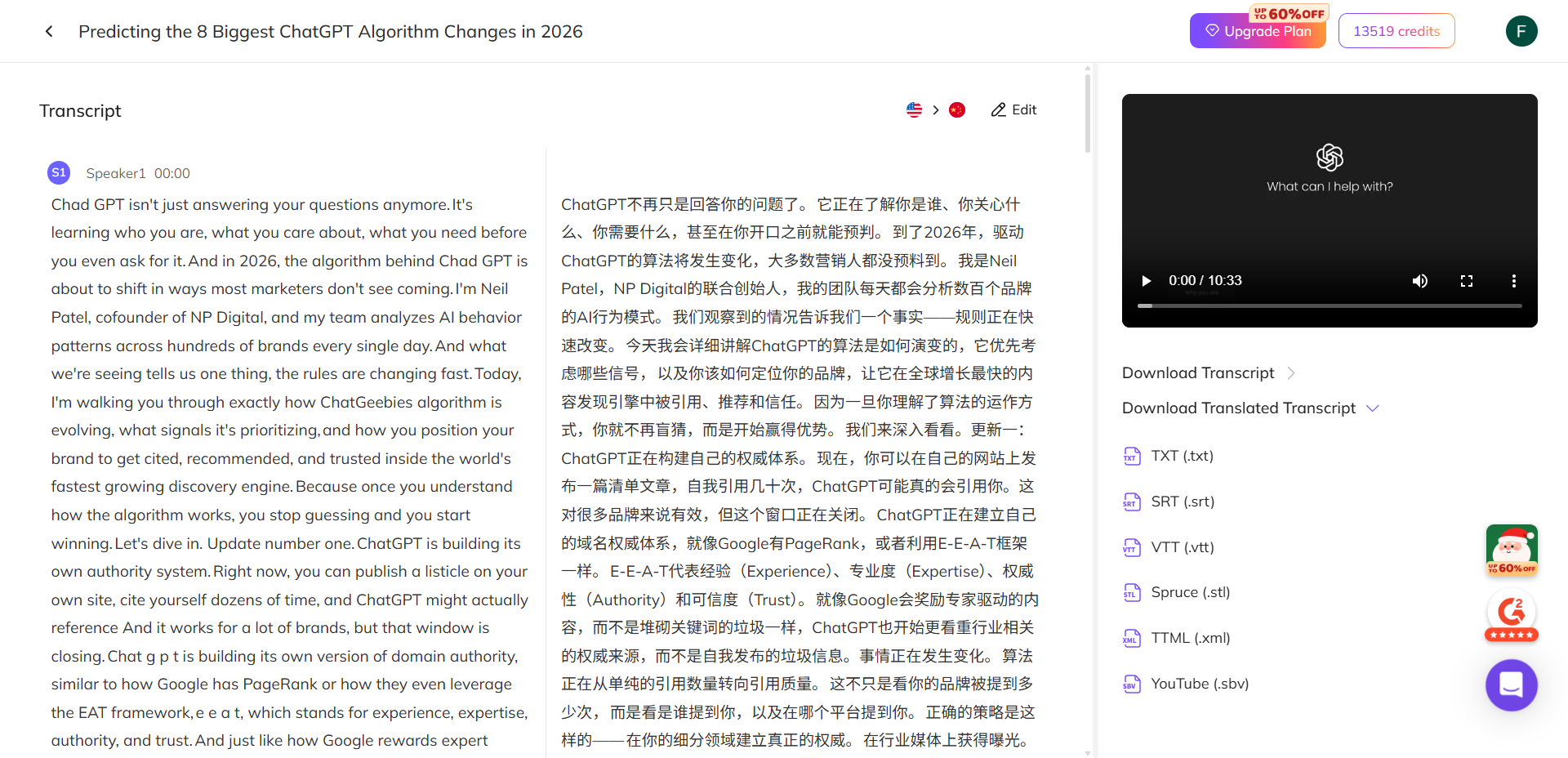Open the Edit pencil icon for transcript
The height and width of the screenshot is (758, 1568).
997,109
